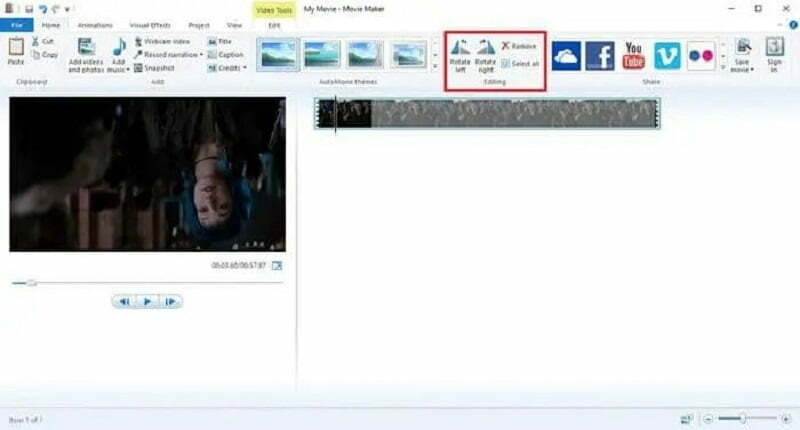The image size is (800, 430).
Task: Select the third AutoMovie theme thumbnail
Action: coord(365,54)
